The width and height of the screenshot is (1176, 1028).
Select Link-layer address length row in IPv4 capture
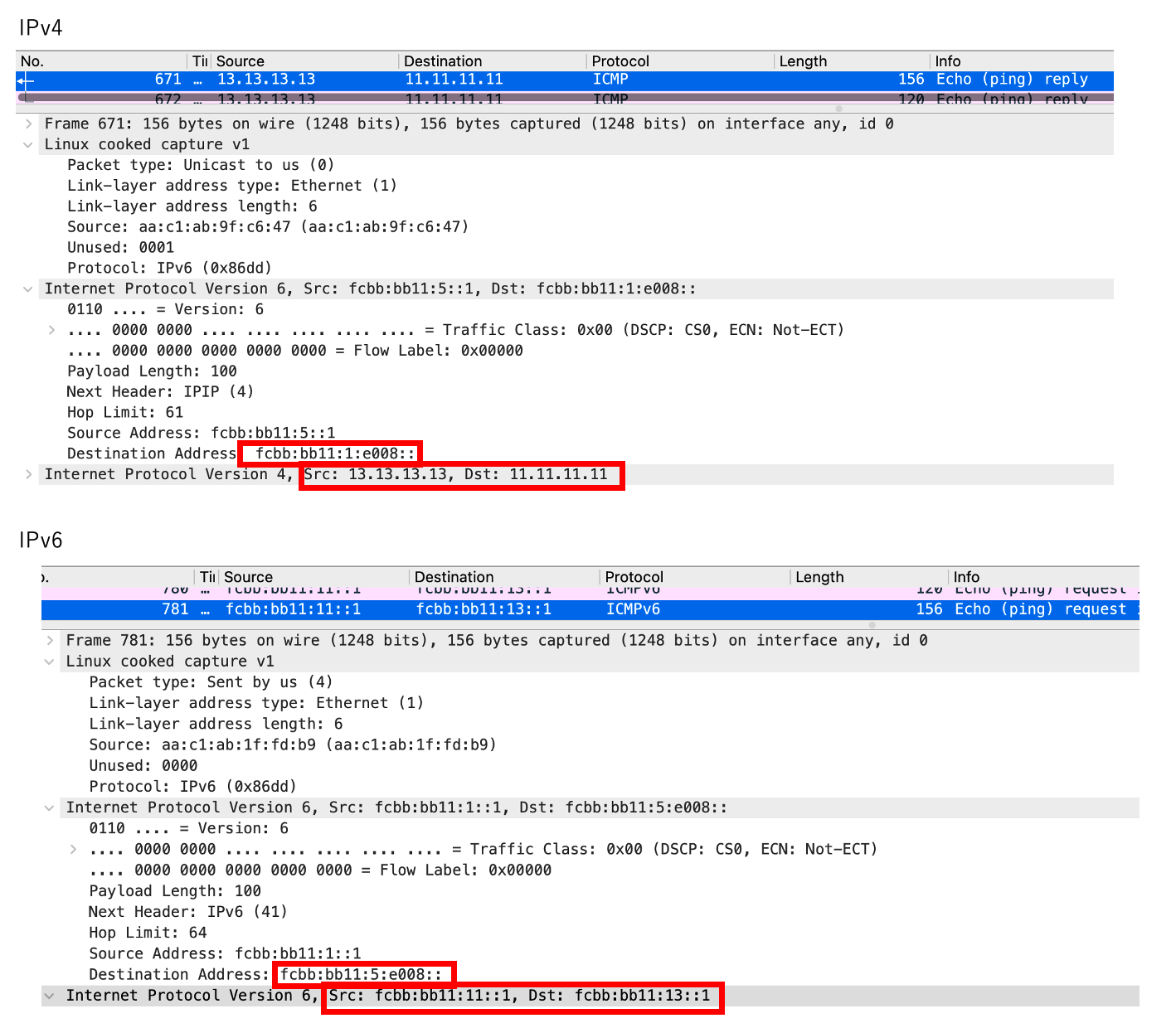coord(192,206)
